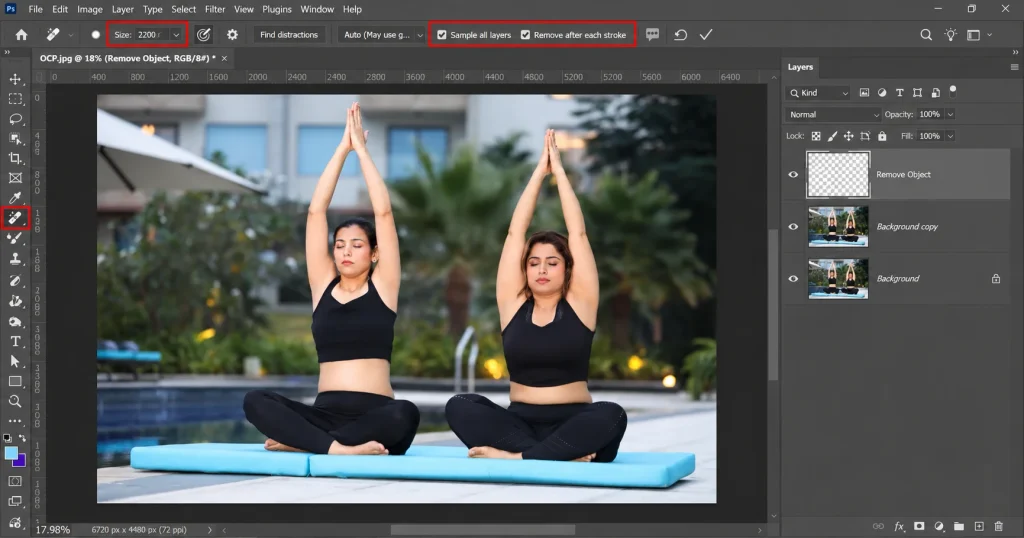Click the Find distractions button
1024x538 pixels.
pyautogui.click(x=289, y=35)
